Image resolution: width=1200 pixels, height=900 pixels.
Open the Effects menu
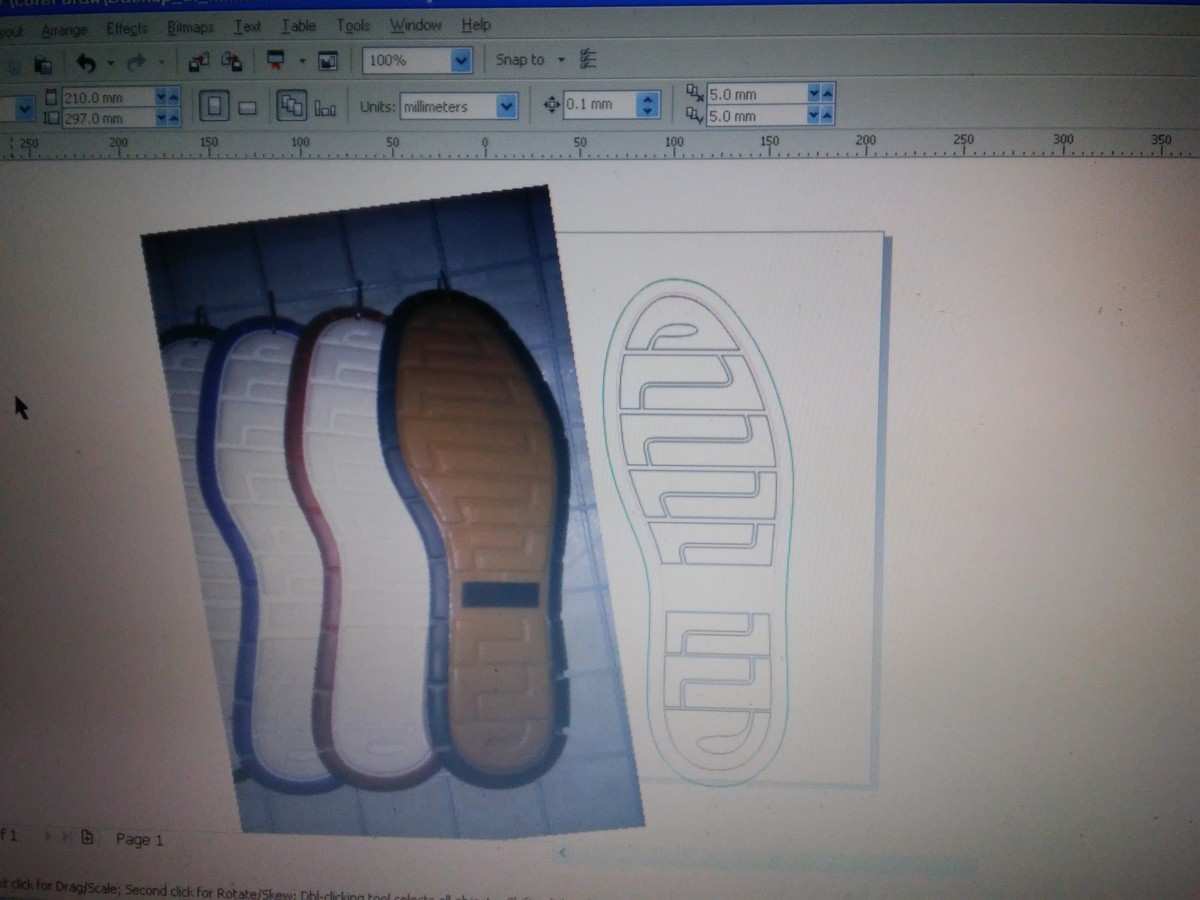click(127, 29)
